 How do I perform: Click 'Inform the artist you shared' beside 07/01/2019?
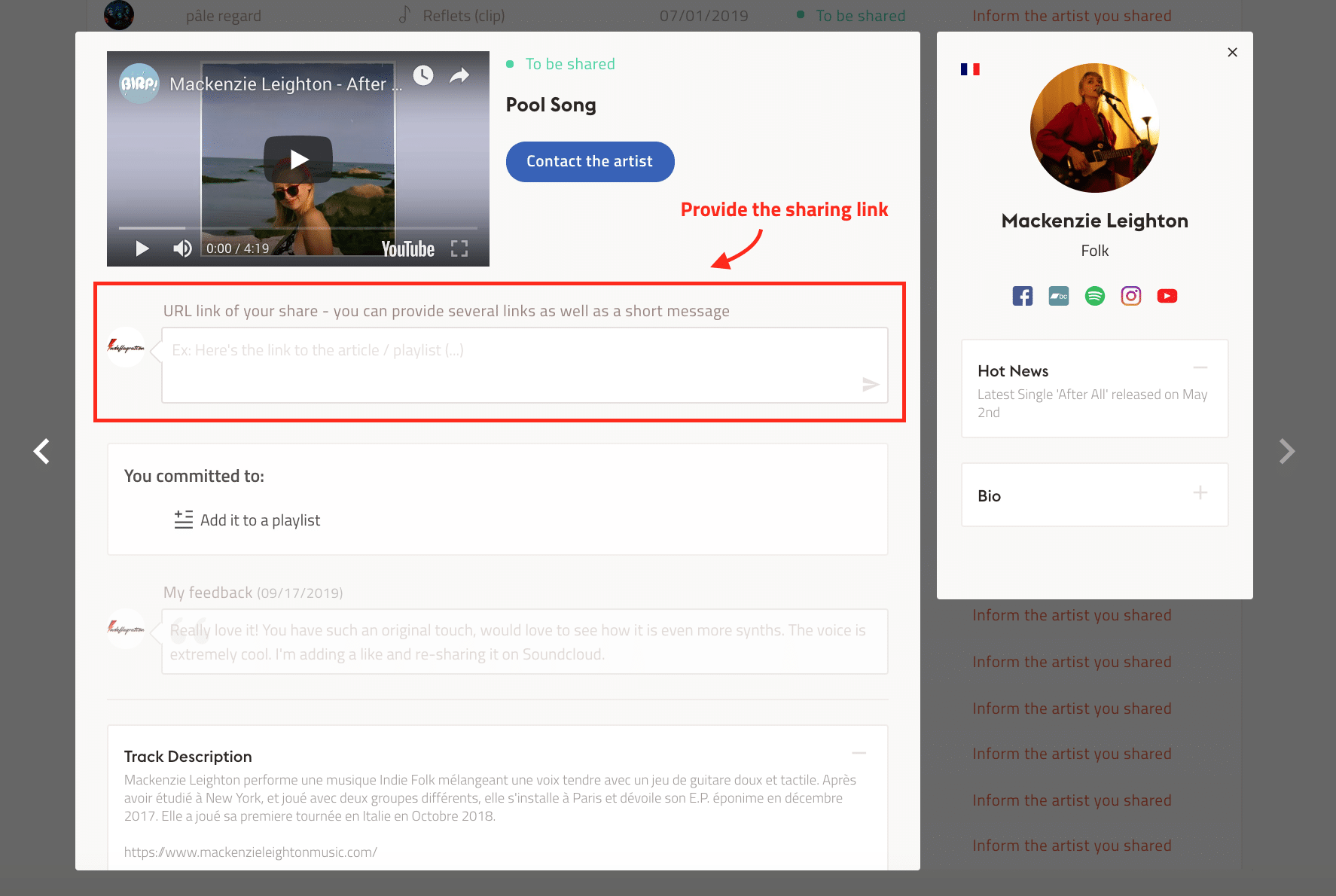(1072, 16)
